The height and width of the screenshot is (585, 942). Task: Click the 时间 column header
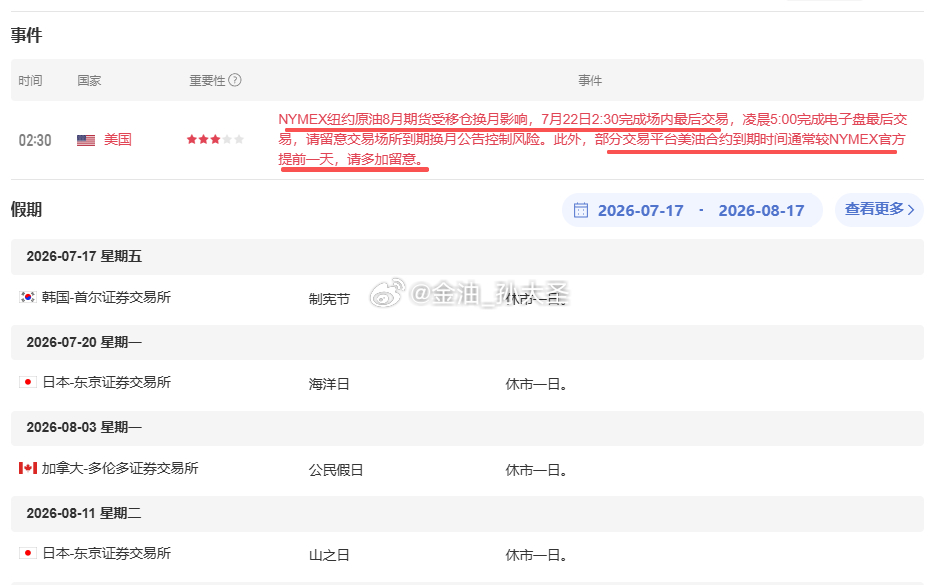point(30,80)
